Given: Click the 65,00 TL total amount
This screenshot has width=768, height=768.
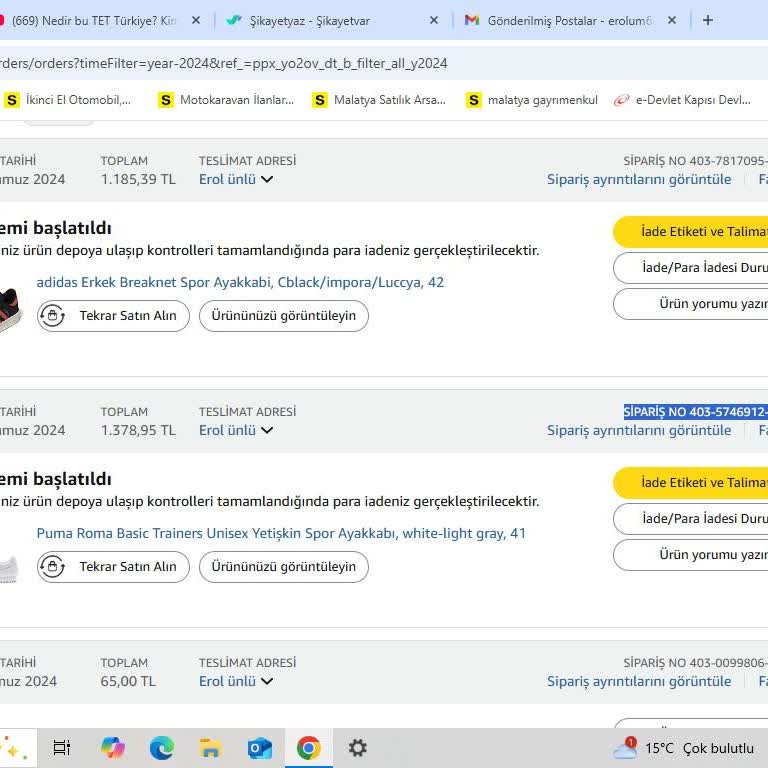Looking at the screenshot, I should pyautogui.click(x=128, y=681).
